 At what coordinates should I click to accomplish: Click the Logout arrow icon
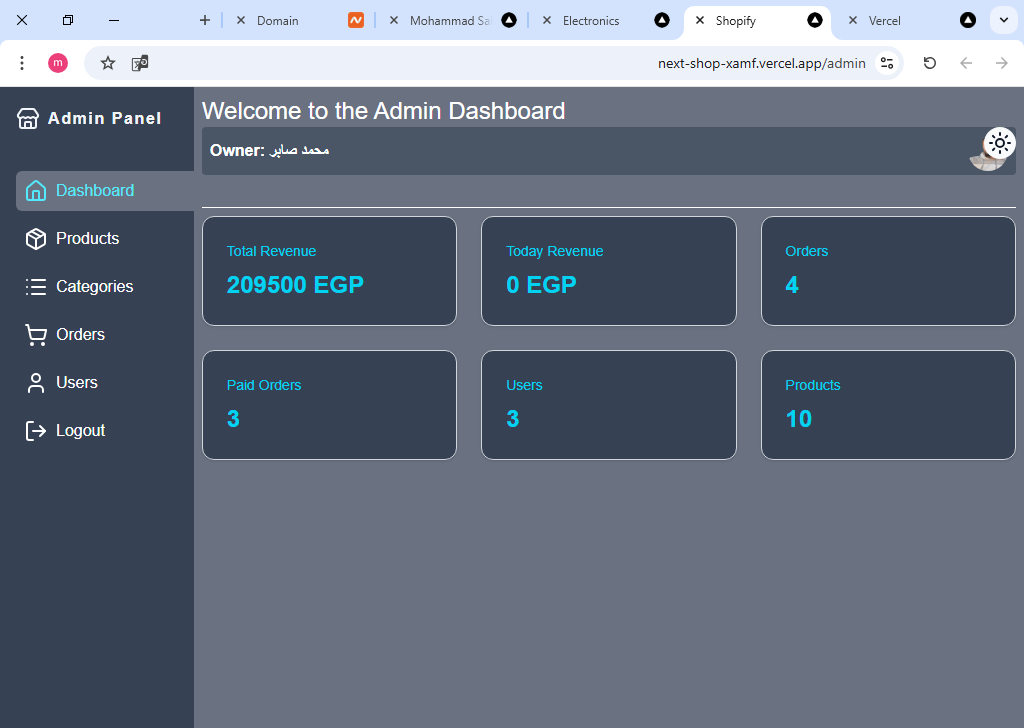36,431
